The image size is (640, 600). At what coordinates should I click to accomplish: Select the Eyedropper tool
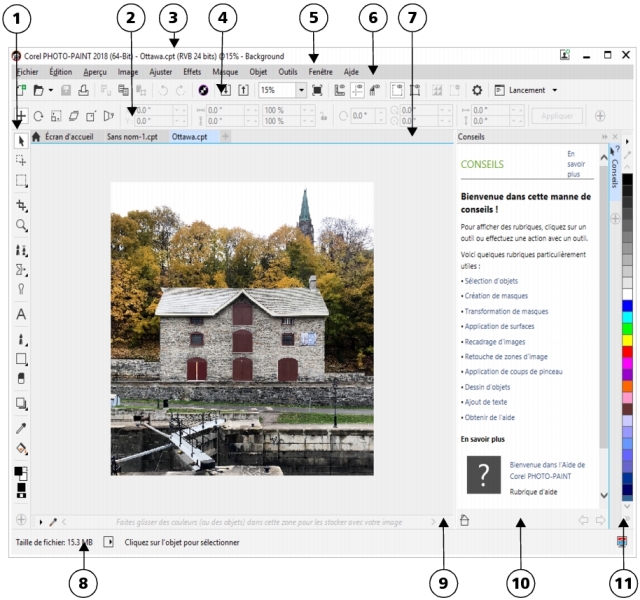click(x=21, y=428)
